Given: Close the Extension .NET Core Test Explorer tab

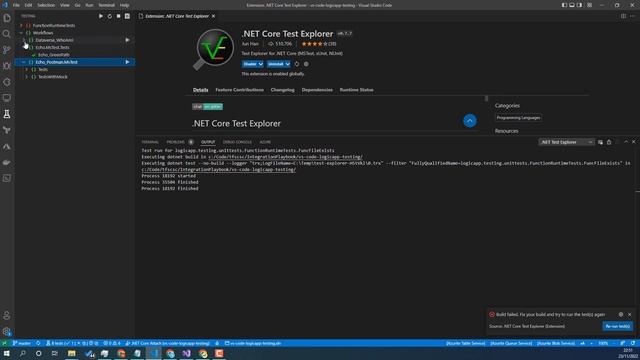Looking at the screenshot, I should 213,16.
